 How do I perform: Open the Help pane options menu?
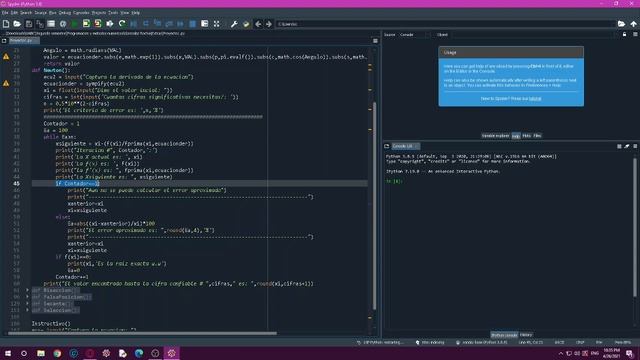[x=635, y=35]
